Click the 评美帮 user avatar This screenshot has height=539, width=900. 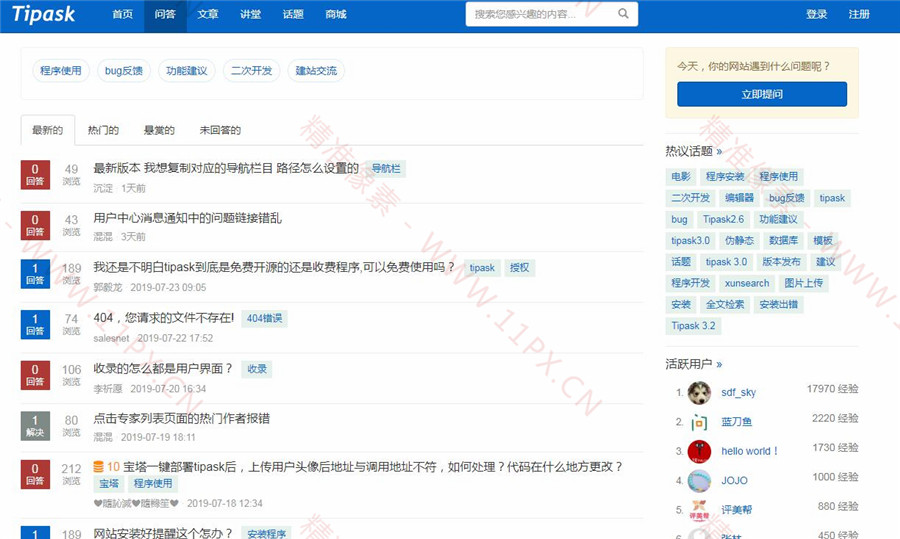tap(699, 510)
